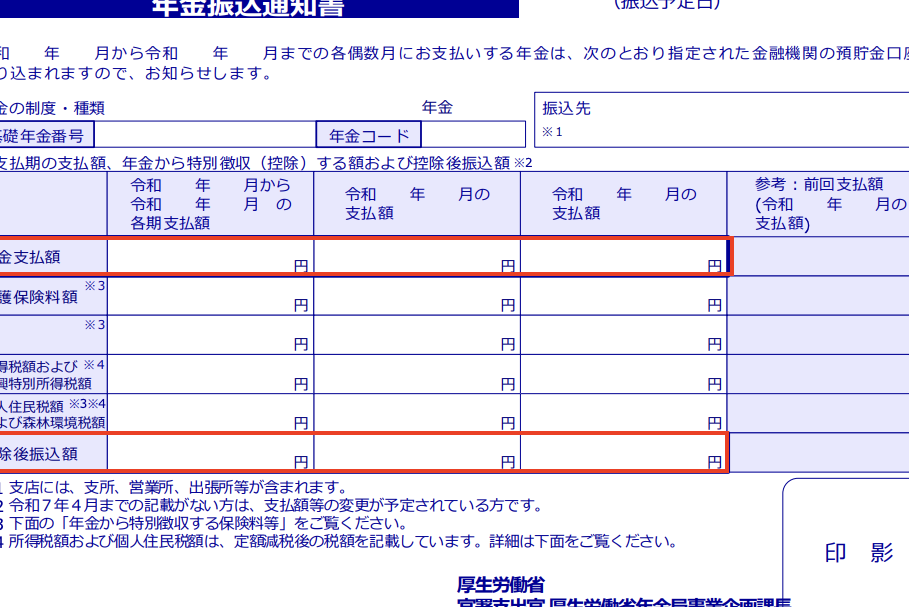Click the 年金振込通知書 title banner
The width and height of the screenshot is (909, 607).
(x=260, y=8)
